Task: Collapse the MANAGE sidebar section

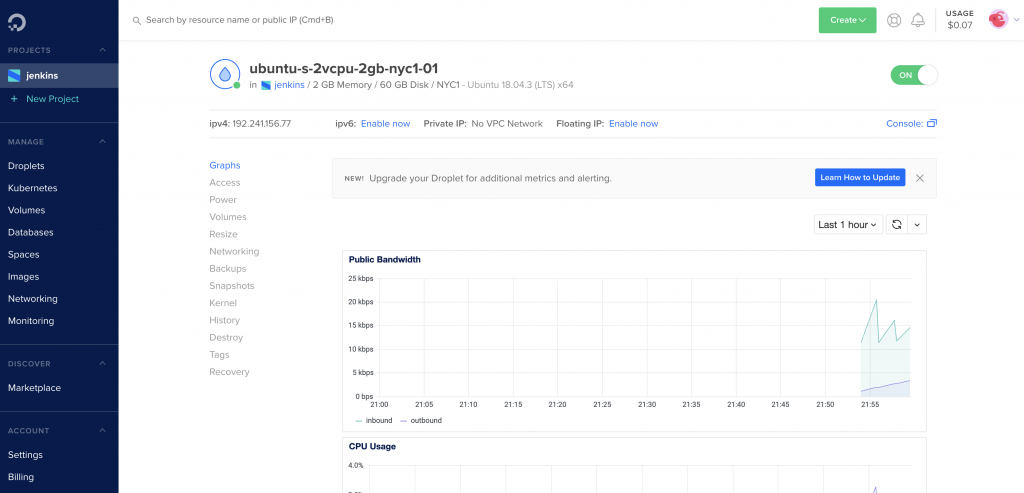Action: (x=102, y=142)
